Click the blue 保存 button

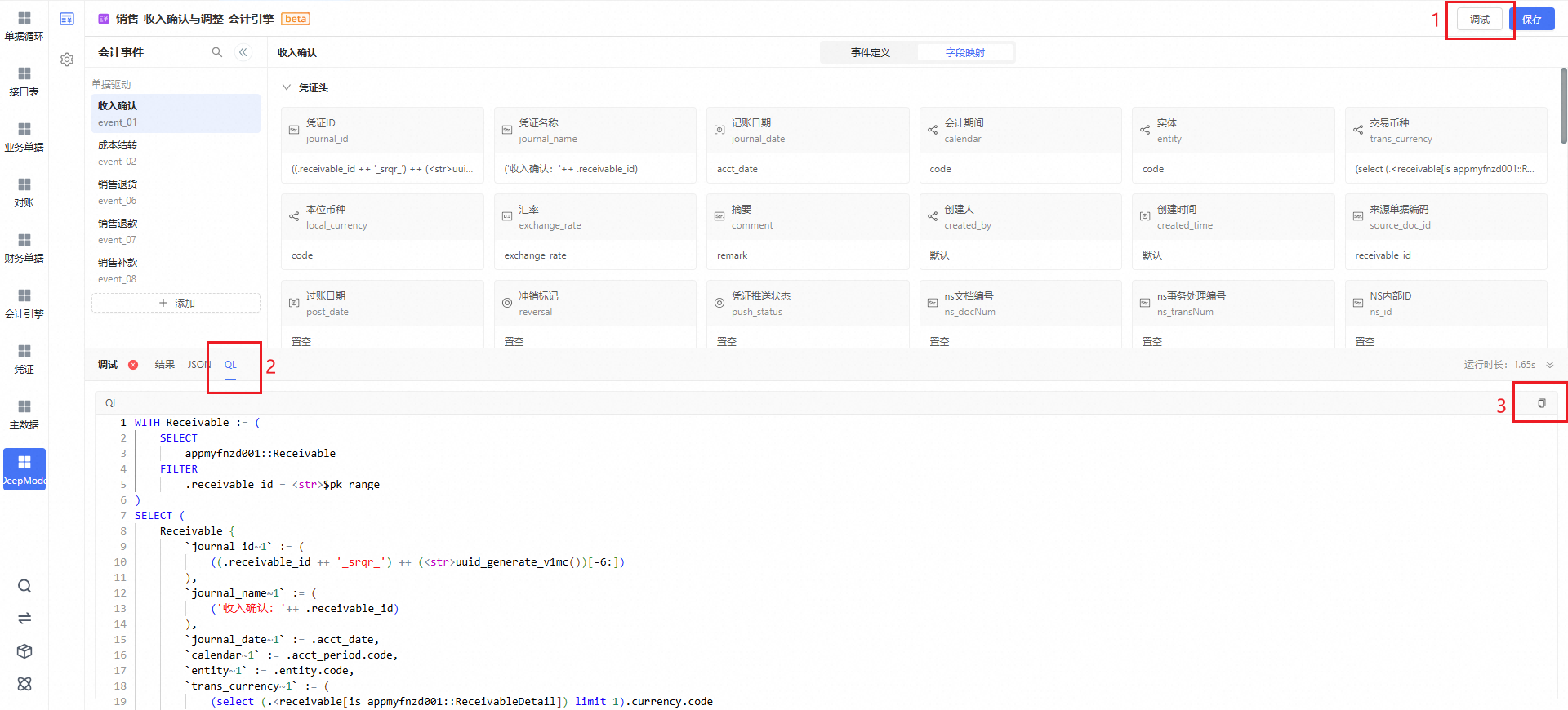coord(1531,19)
